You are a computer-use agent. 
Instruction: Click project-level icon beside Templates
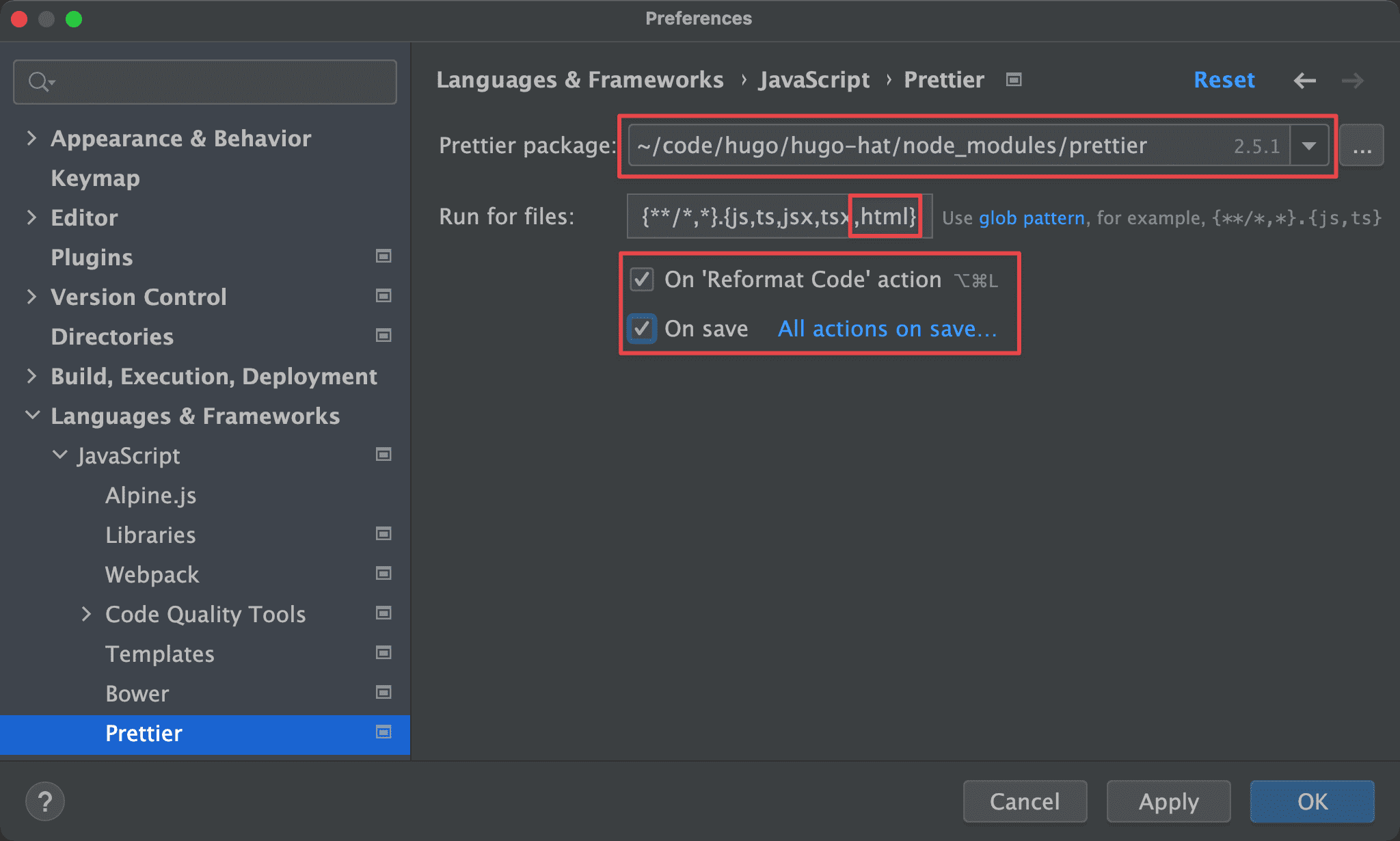click(x=383, y=653)
